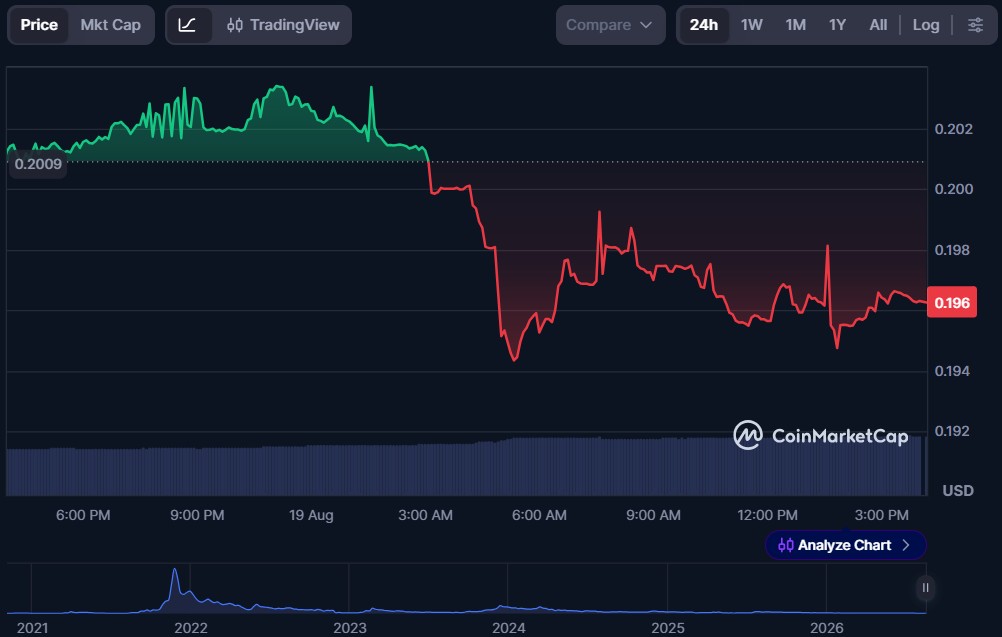
Task: Select the line chart icon view
Action: (x=187, y=25)
